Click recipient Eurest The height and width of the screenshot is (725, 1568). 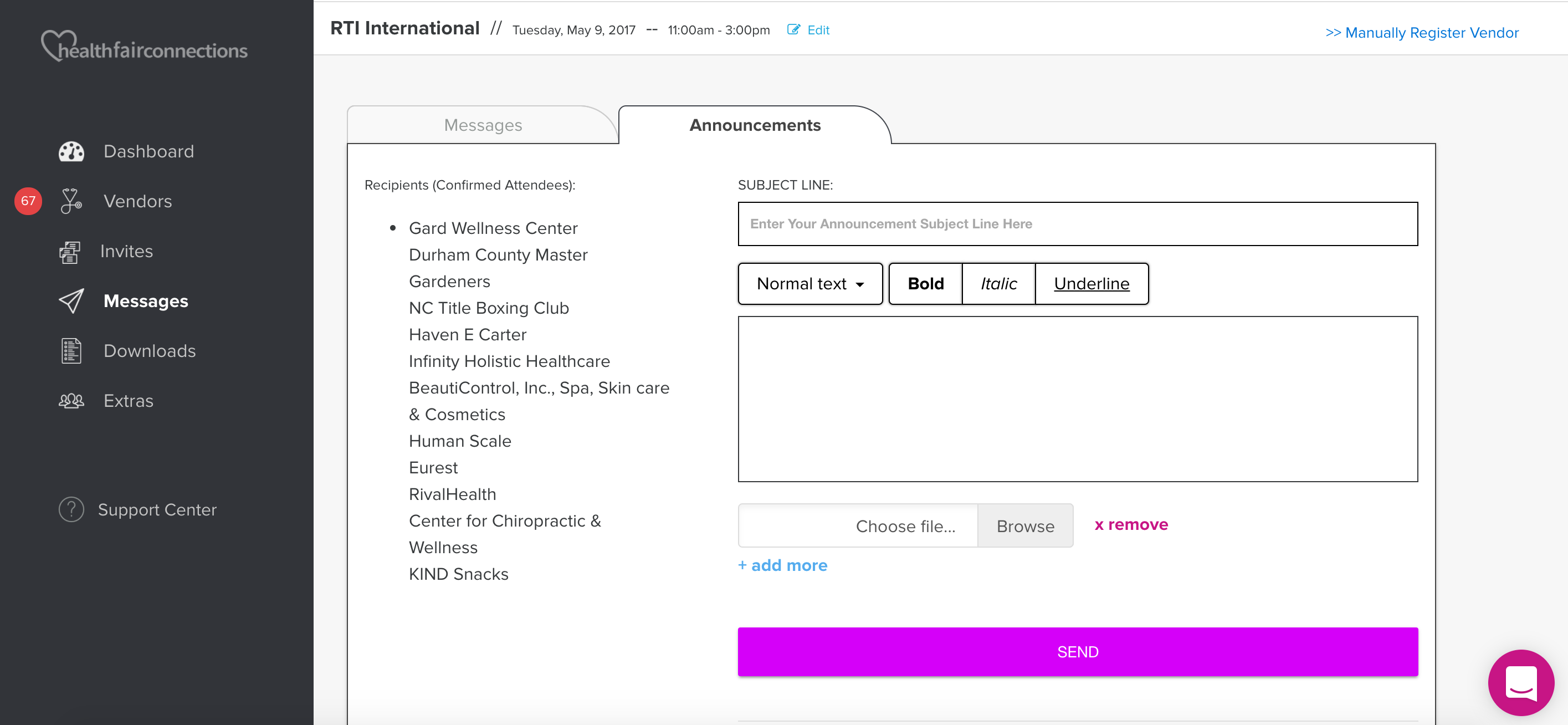pyautogui.click(x=433, y=467)
